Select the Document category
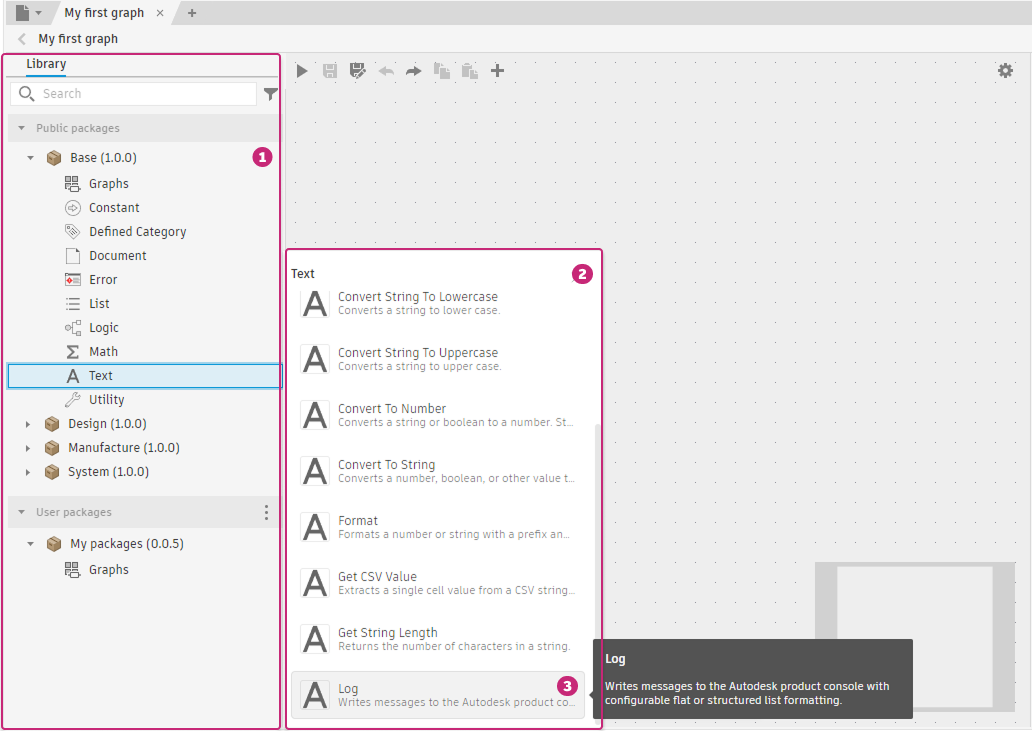 point(118,256)
